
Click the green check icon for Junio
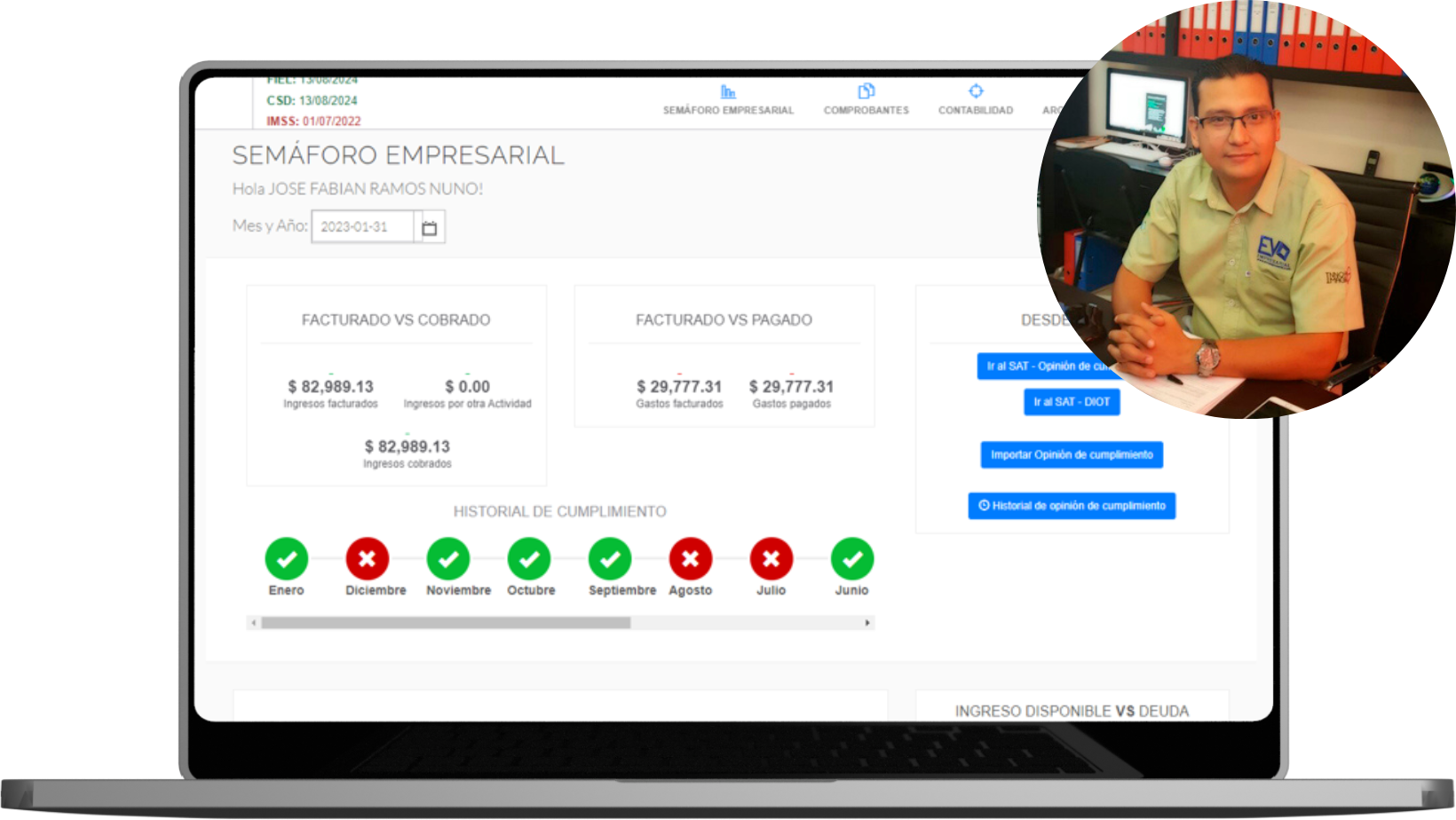[852, 559]
